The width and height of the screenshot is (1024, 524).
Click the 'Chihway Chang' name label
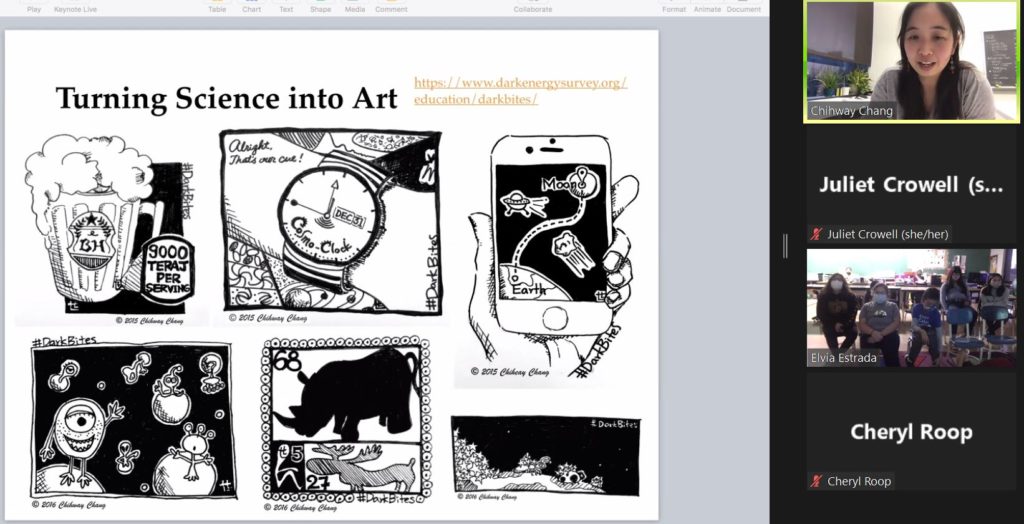point(852,111)
